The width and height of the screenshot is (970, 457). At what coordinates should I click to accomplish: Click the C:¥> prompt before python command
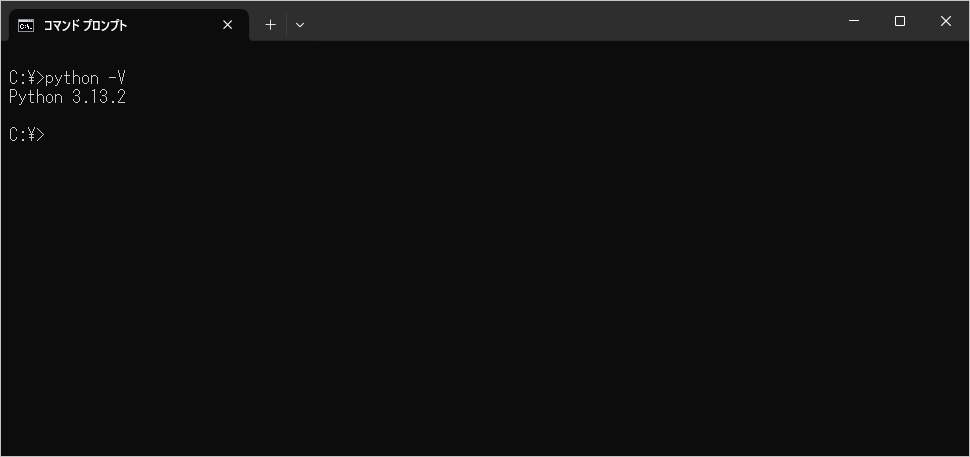click(x=26, y=78)
